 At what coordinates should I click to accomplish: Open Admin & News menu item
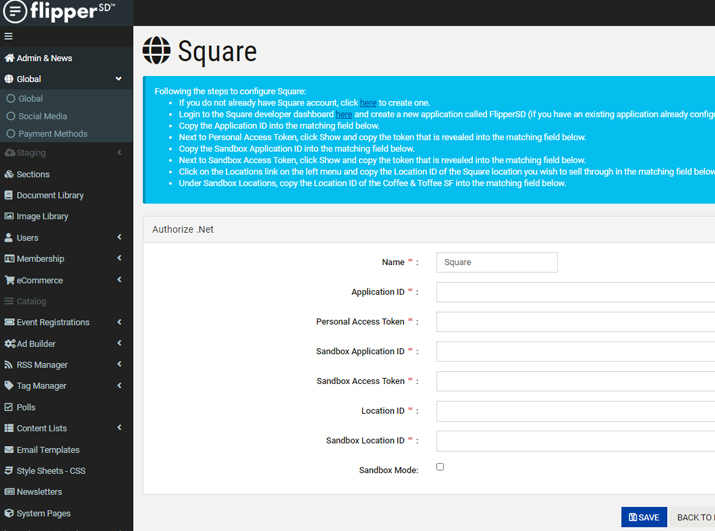(x=44, y=58)
